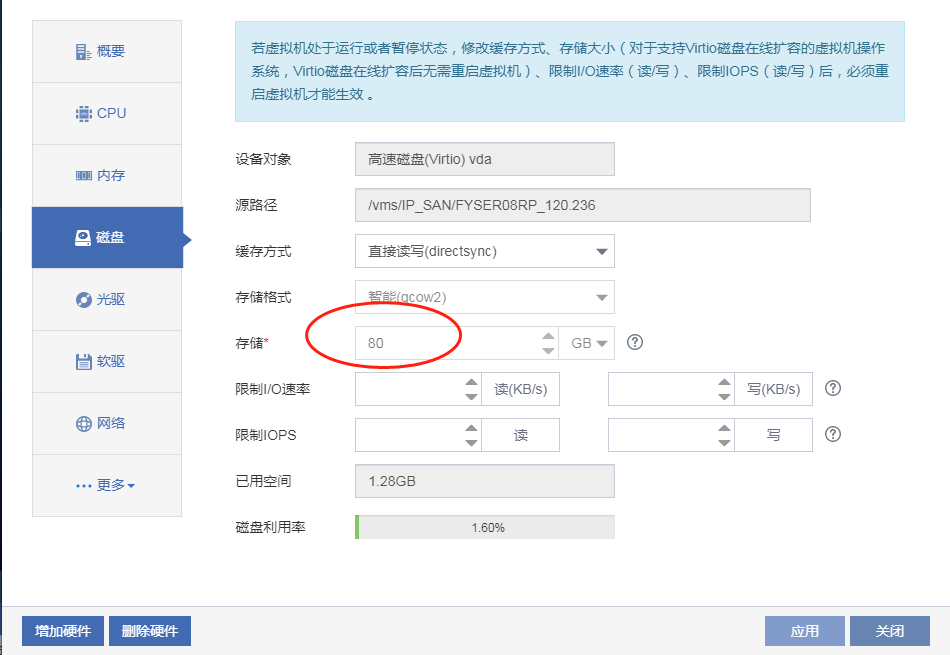Open the 缓存方式 cache mode dropdown
The height and width of the screenshot is (655, 950).
(484, 252)
